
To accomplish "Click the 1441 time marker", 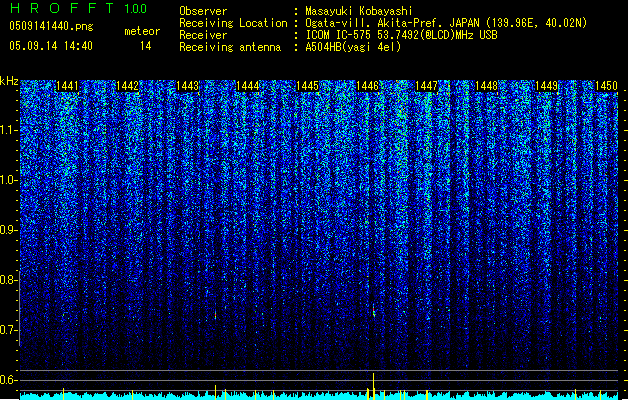I will (x=67, y=86).
